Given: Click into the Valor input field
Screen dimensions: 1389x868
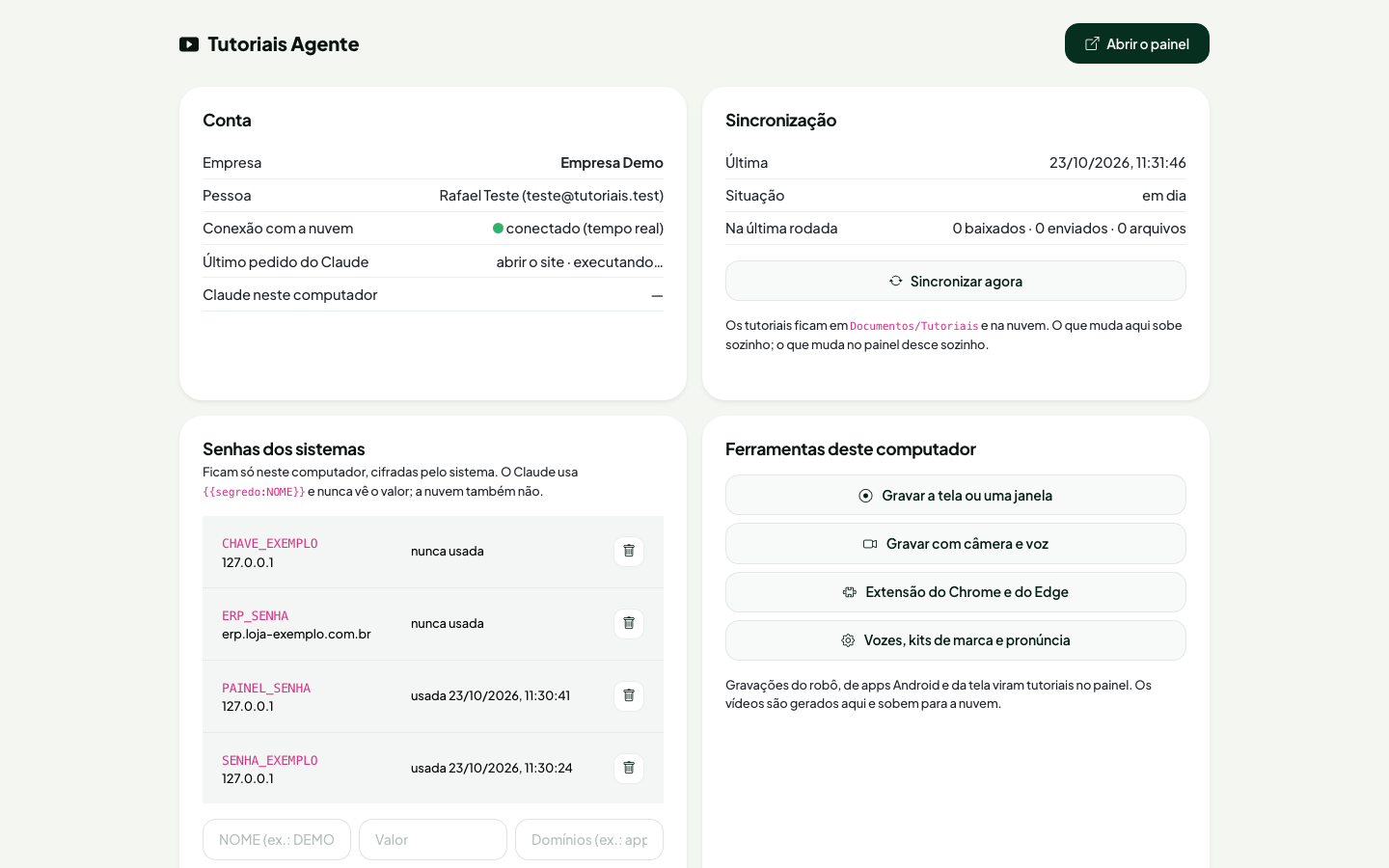Looking at the screenshot, I should [x=433, y=840].
